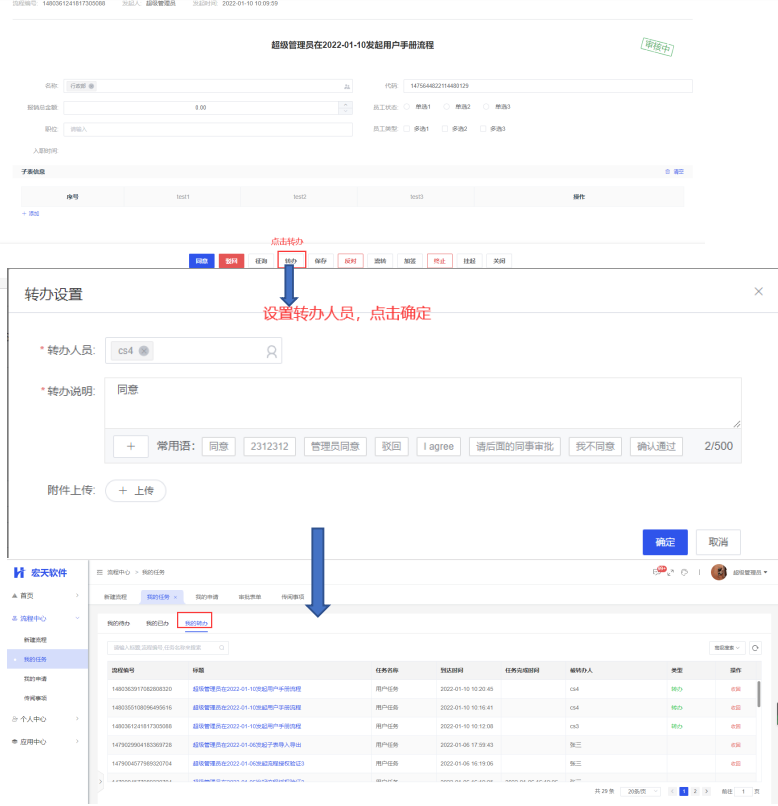Click the blue 同意 approve button
Screen dimensions: 778x806
click(201, 261)
